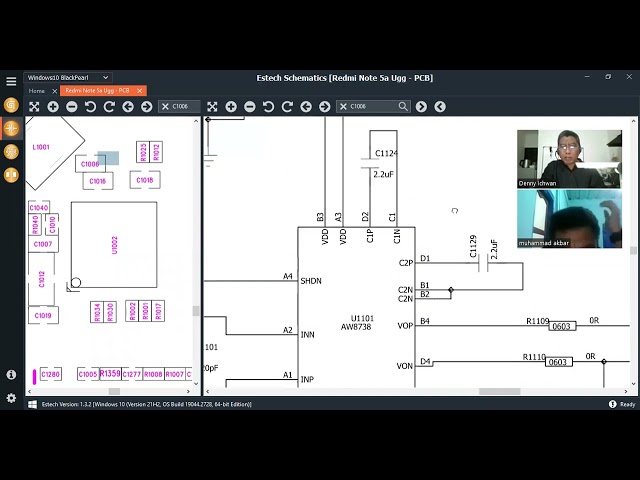Viewport: 640px width, 480px height.
Task: Jump to previous search result arrow
Action: coord(440,107)
